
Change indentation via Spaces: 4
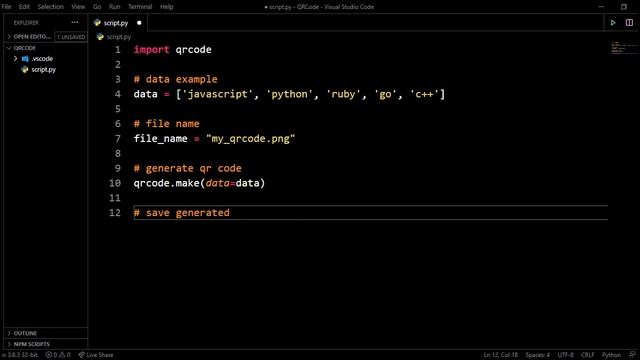pos(538,355)
